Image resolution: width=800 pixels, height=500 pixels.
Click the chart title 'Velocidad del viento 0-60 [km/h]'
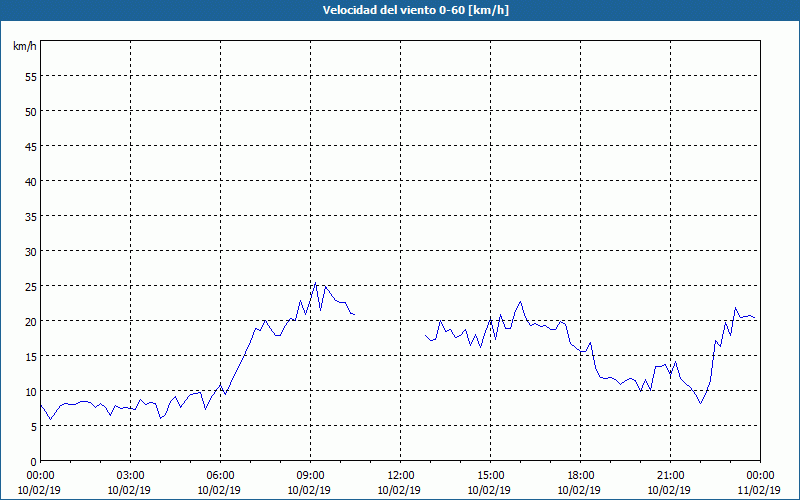click(415, 10)
